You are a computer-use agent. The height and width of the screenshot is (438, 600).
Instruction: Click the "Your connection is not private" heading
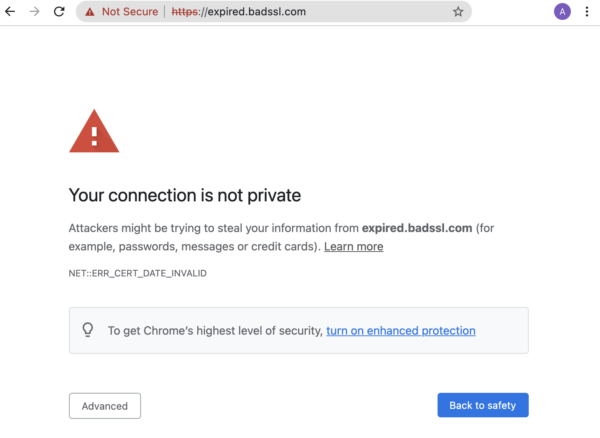tap(184, 195)
